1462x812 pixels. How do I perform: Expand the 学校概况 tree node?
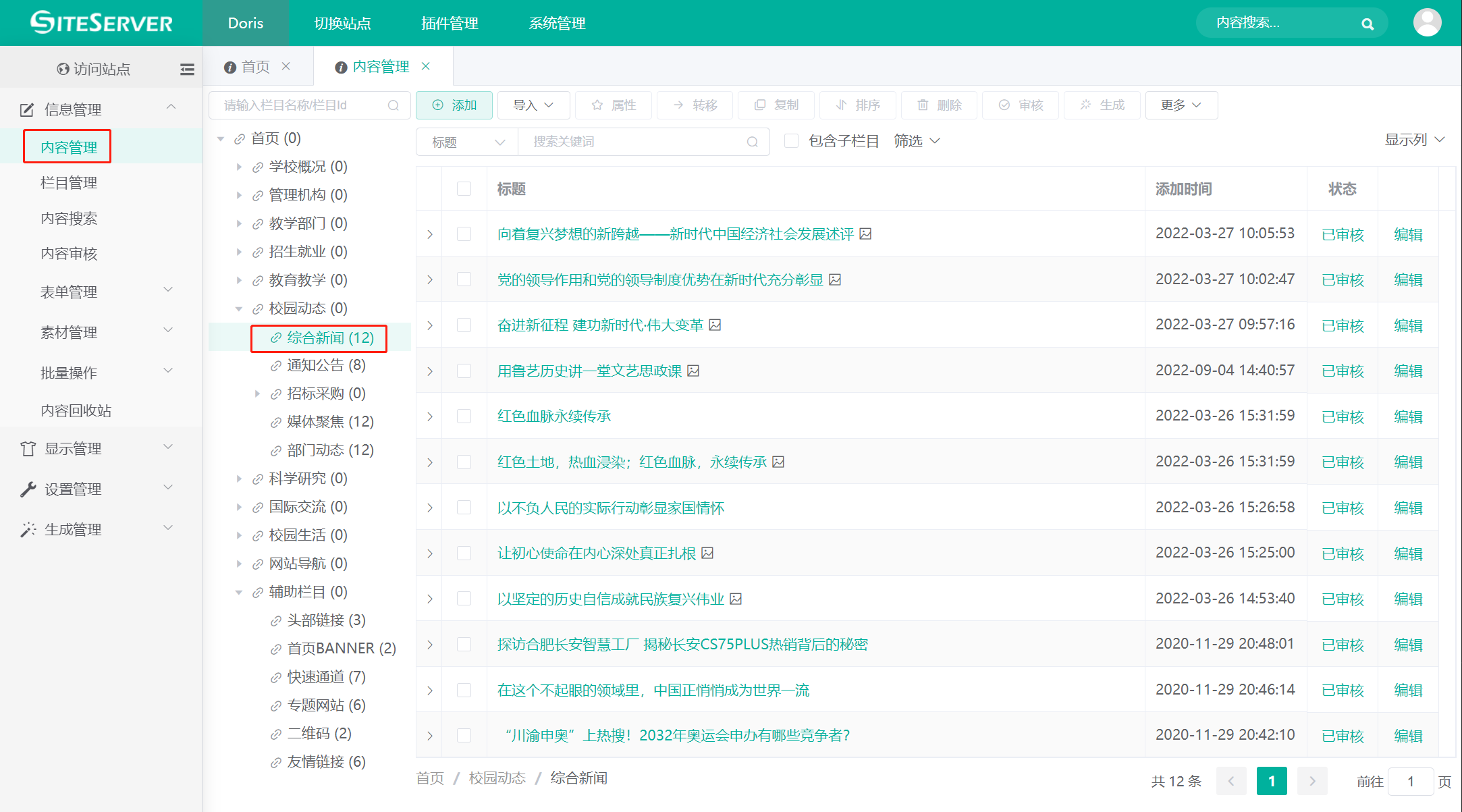240,166
